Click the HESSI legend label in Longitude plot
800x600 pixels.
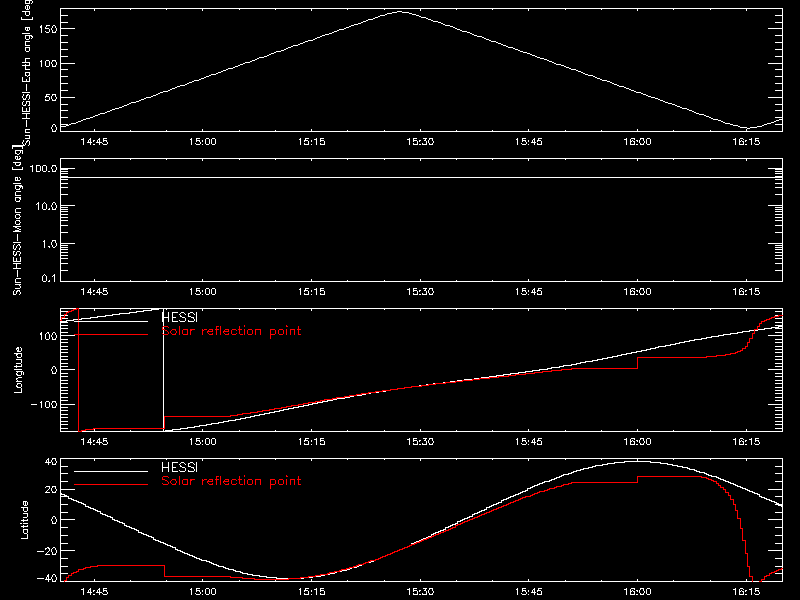(179, 317)
